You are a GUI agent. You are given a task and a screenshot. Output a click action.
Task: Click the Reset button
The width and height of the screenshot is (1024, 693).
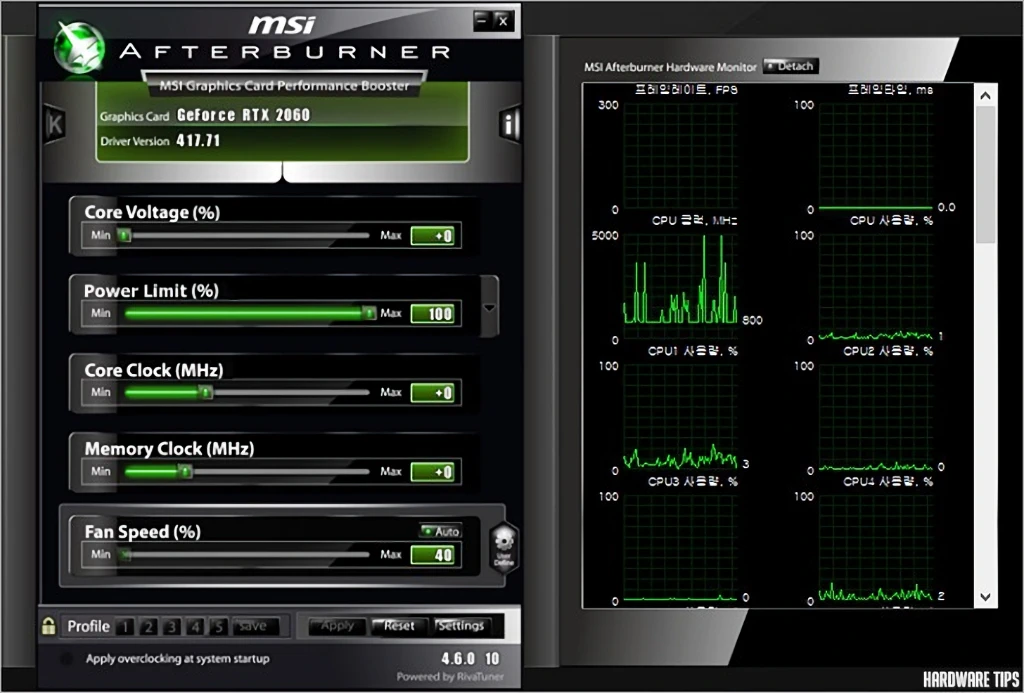[x=400, y=626]
